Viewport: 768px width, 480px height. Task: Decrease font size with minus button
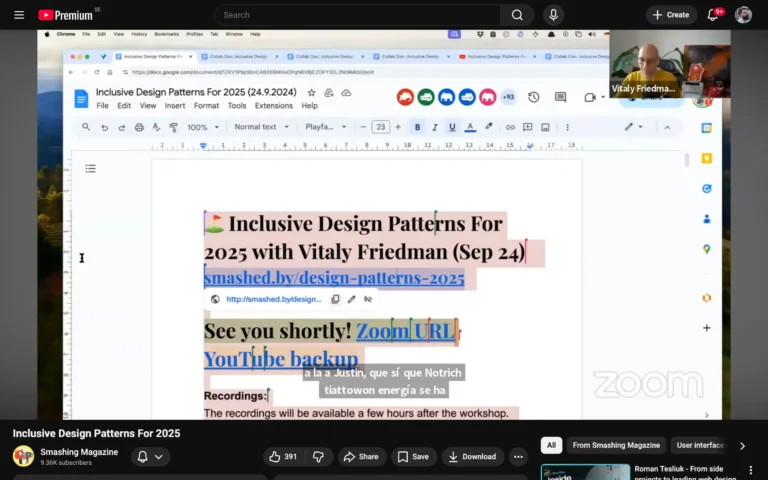coord(363,127)
